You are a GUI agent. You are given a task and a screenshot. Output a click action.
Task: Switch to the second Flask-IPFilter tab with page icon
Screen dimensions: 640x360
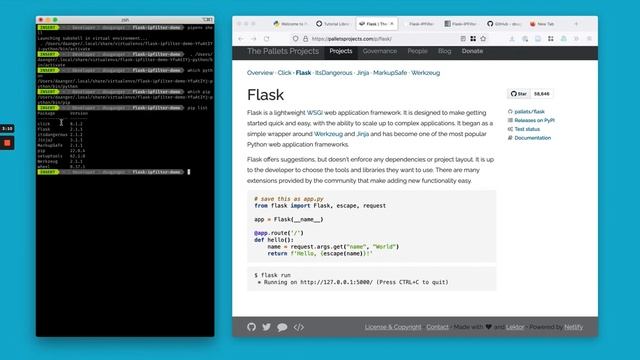pyautogui.click(x=461, y=24)
